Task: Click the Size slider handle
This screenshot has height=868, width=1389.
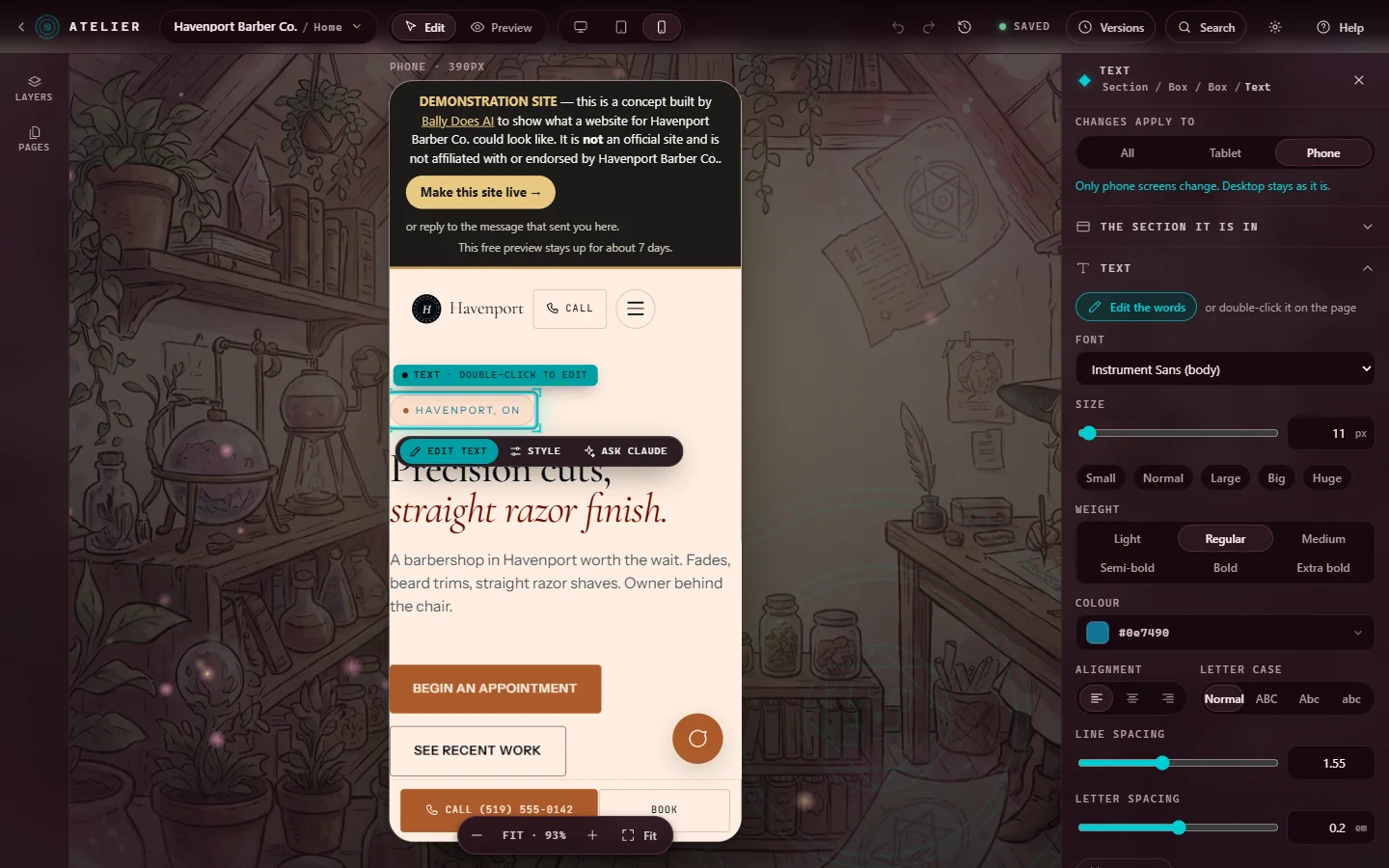Action: pos(1088,433)
